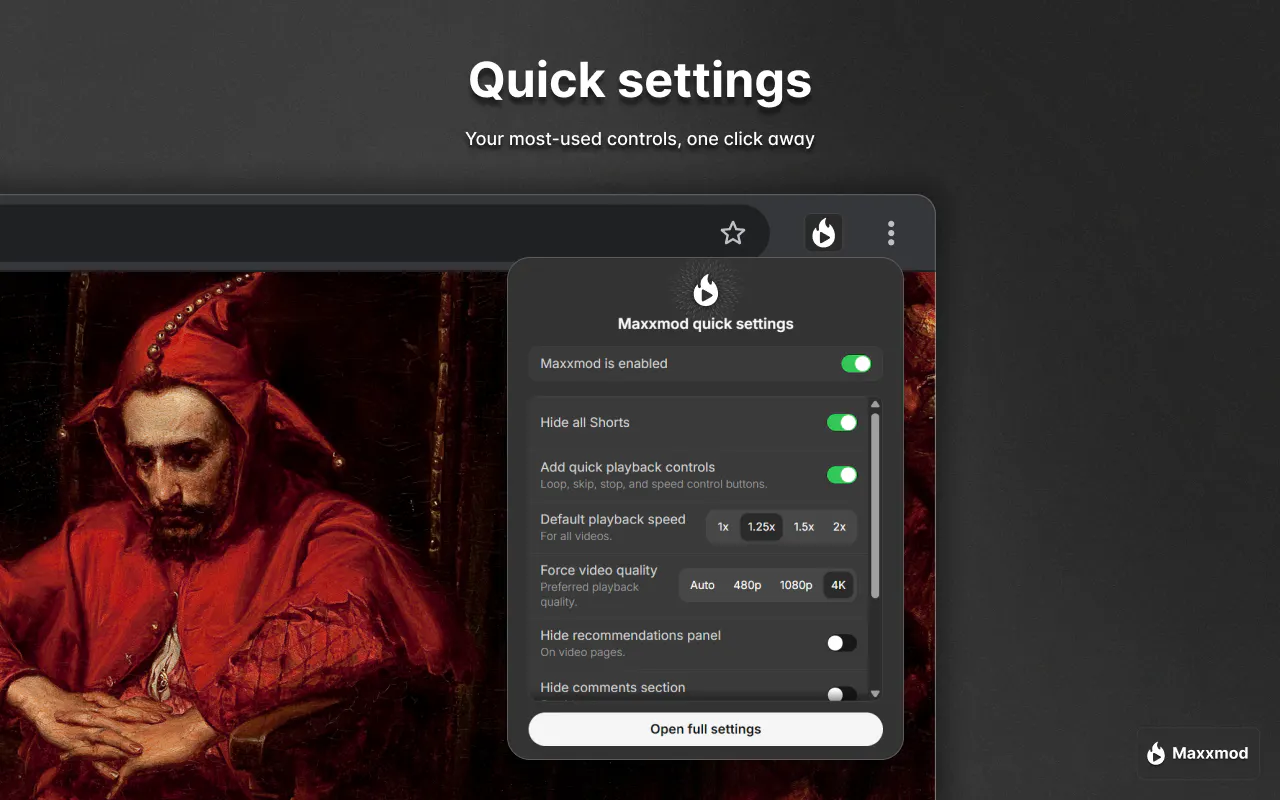Select 1.25x default playback speed
The image size is (1280, 800).
(x=762, y=527)
